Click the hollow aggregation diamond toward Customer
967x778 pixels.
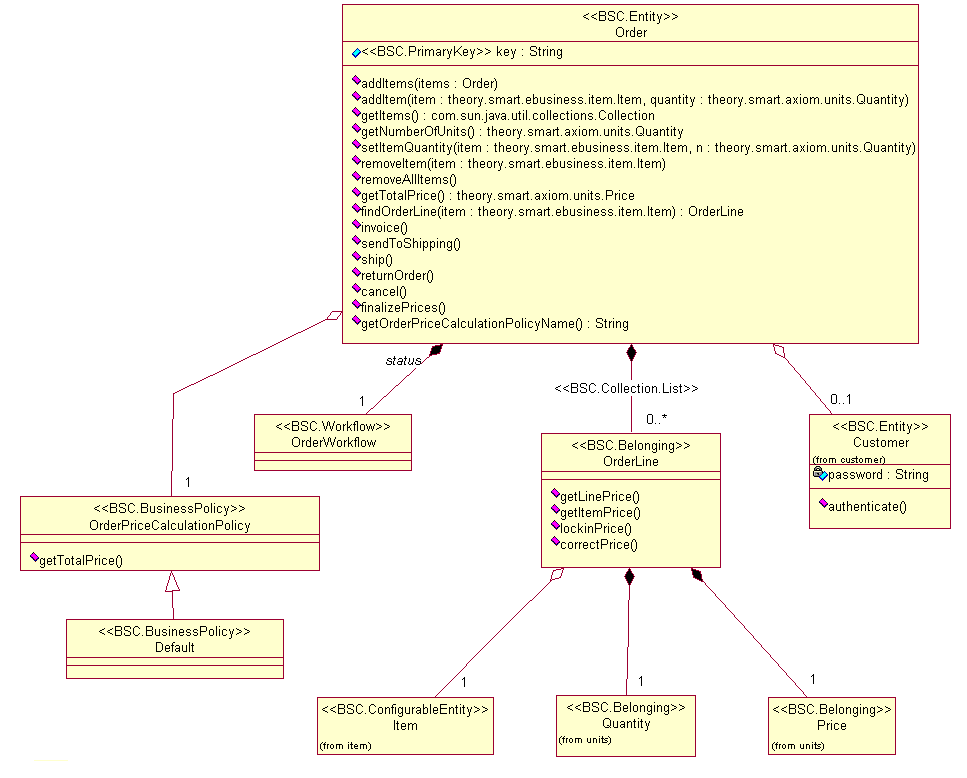tap(780, 351)
